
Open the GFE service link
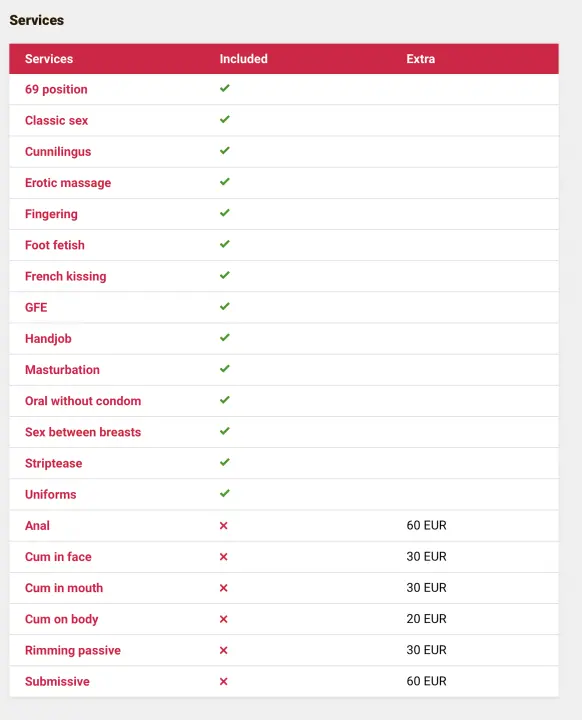coord(36,307)
